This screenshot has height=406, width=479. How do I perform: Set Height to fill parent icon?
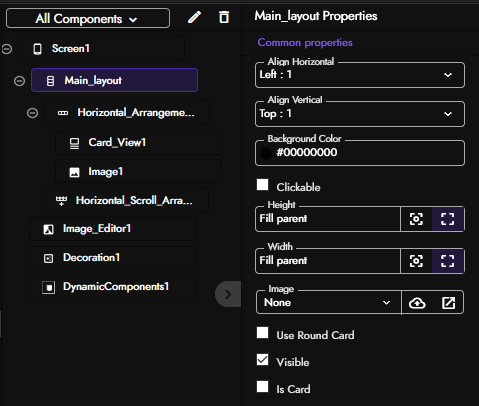448,219
